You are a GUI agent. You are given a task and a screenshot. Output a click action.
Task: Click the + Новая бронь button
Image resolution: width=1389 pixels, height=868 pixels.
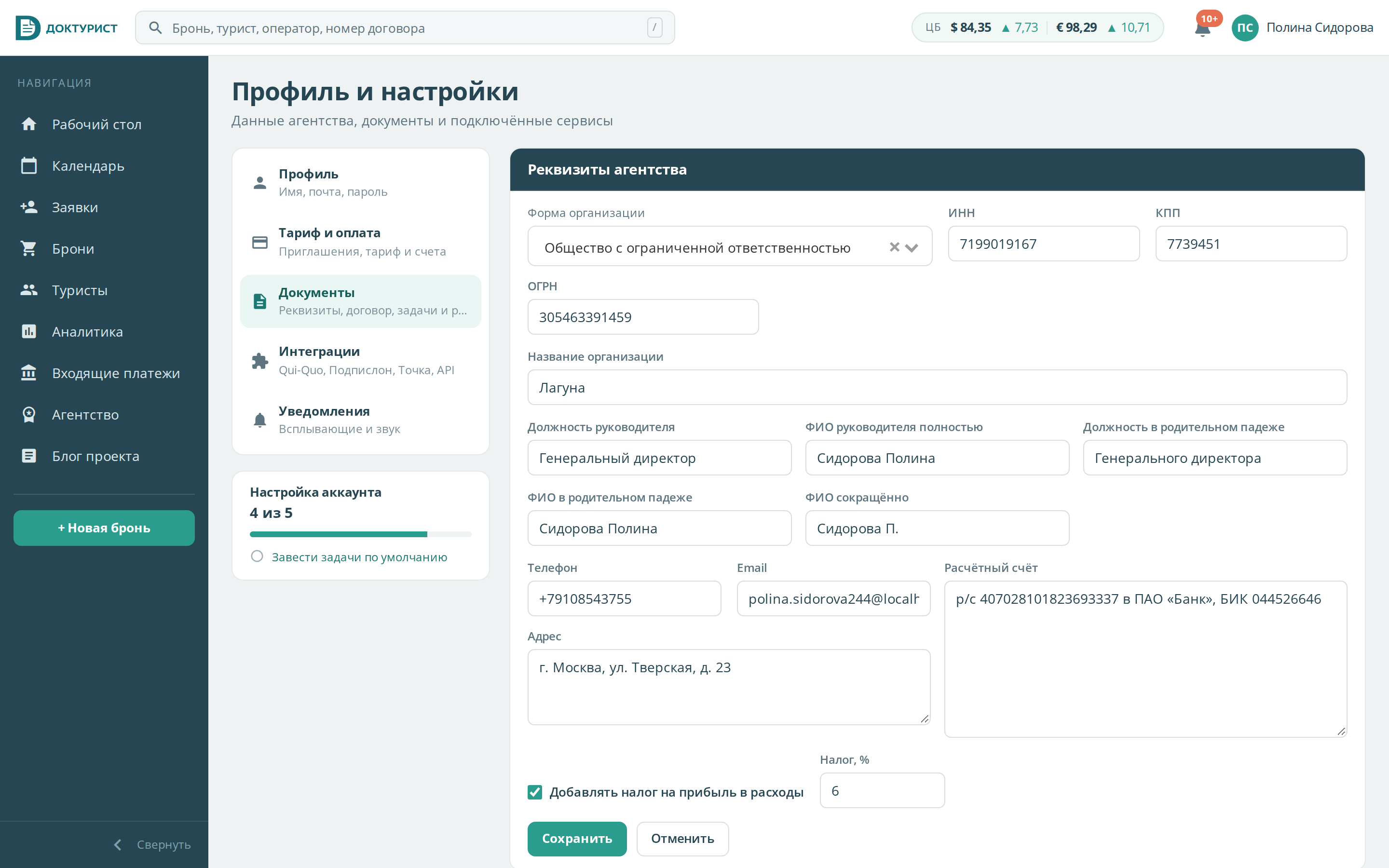[x=104, y=528]
